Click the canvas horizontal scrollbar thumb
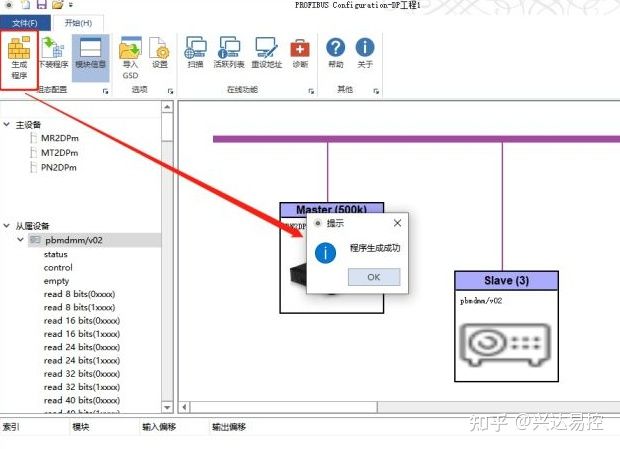 [x=284, y=407]
